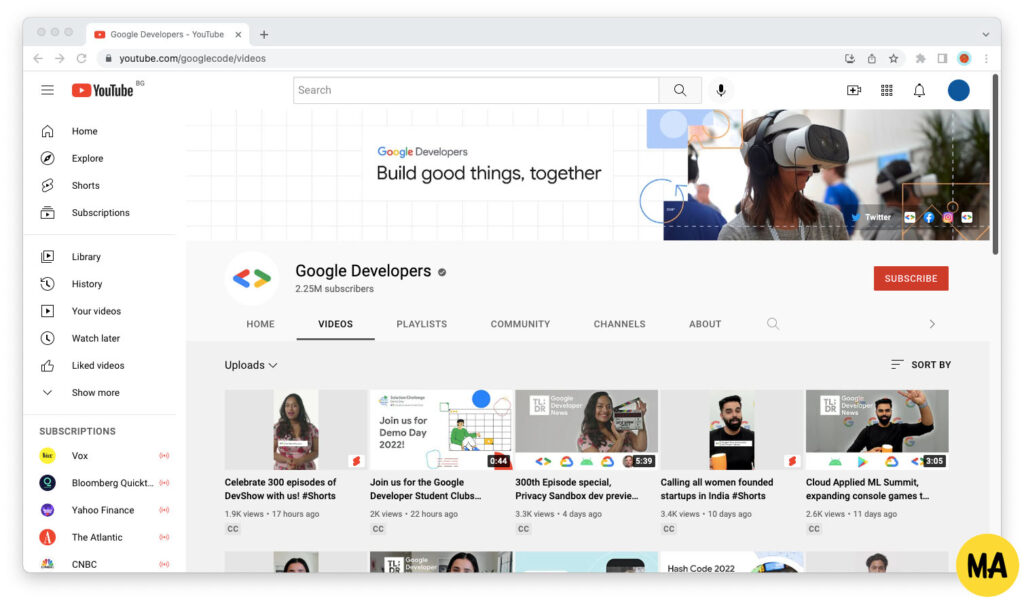The height and width of the screenshot is (601, 1024).
Task: Click the Instagram icon on banner
Action: (x=948, y=218)
